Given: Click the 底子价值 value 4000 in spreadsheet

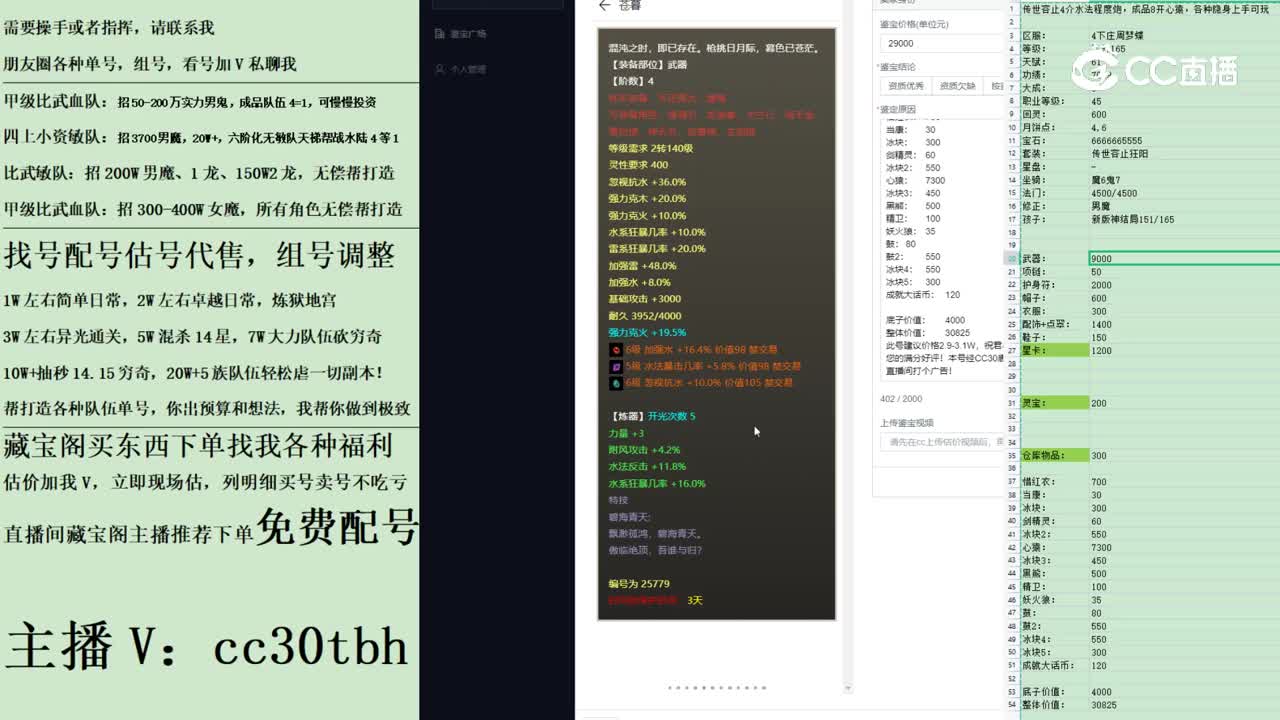Looking at the screenshot, I should pyautogui.click(x=1101, y=692).
